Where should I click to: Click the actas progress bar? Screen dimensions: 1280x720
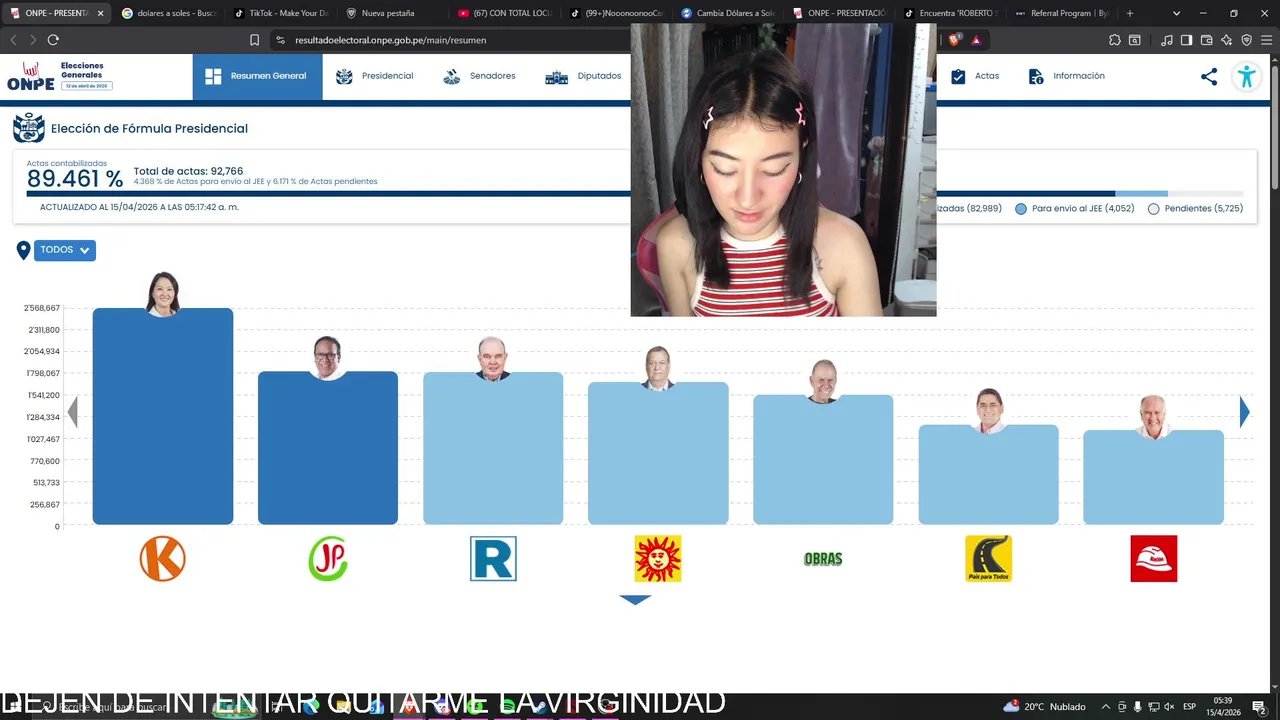pyautogui.click(x=635, y=194)
